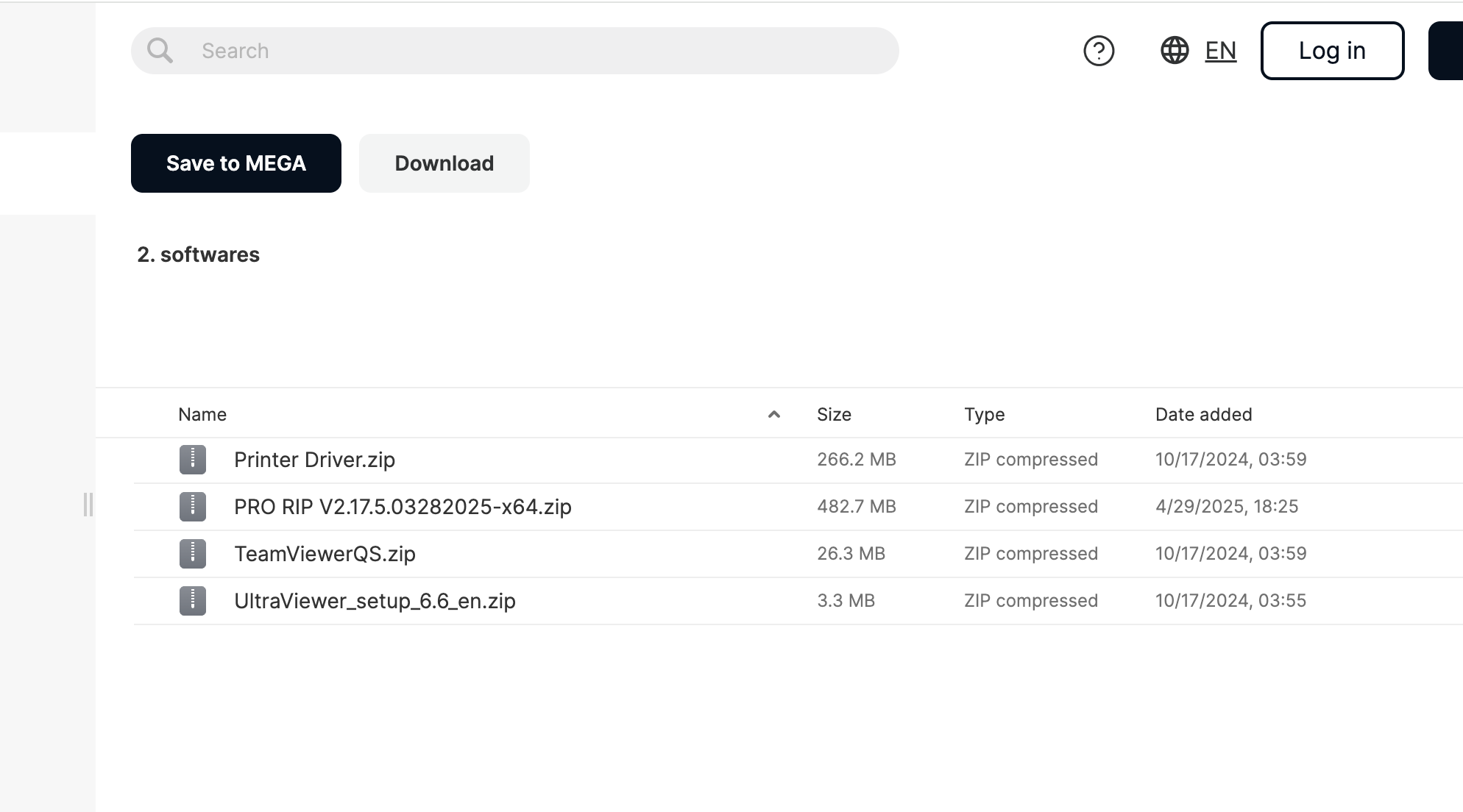
Task: Select PRO RIP V2.17.5.03282025-x64.zip filename
Action: point(403,507)
